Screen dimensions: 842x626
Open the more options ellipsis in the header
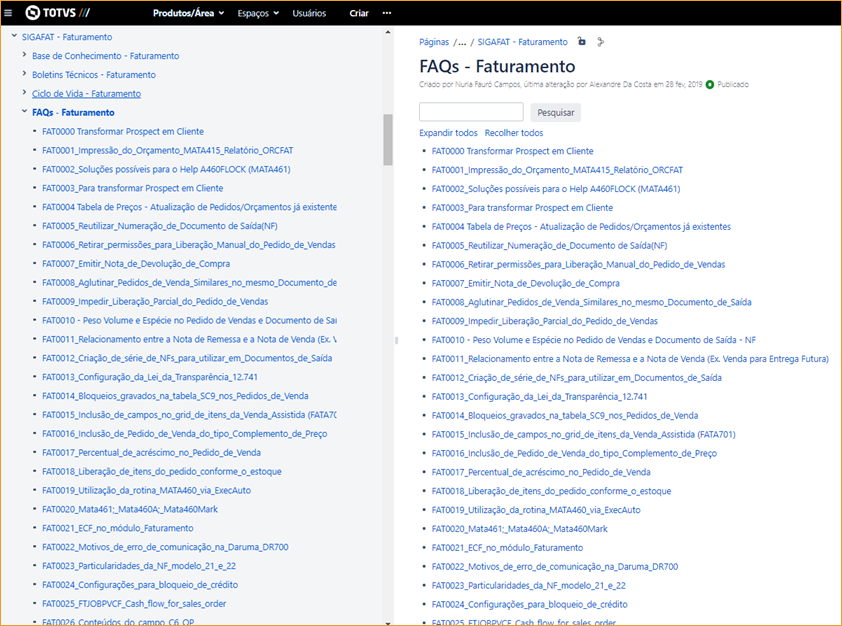tap(387, 13)
